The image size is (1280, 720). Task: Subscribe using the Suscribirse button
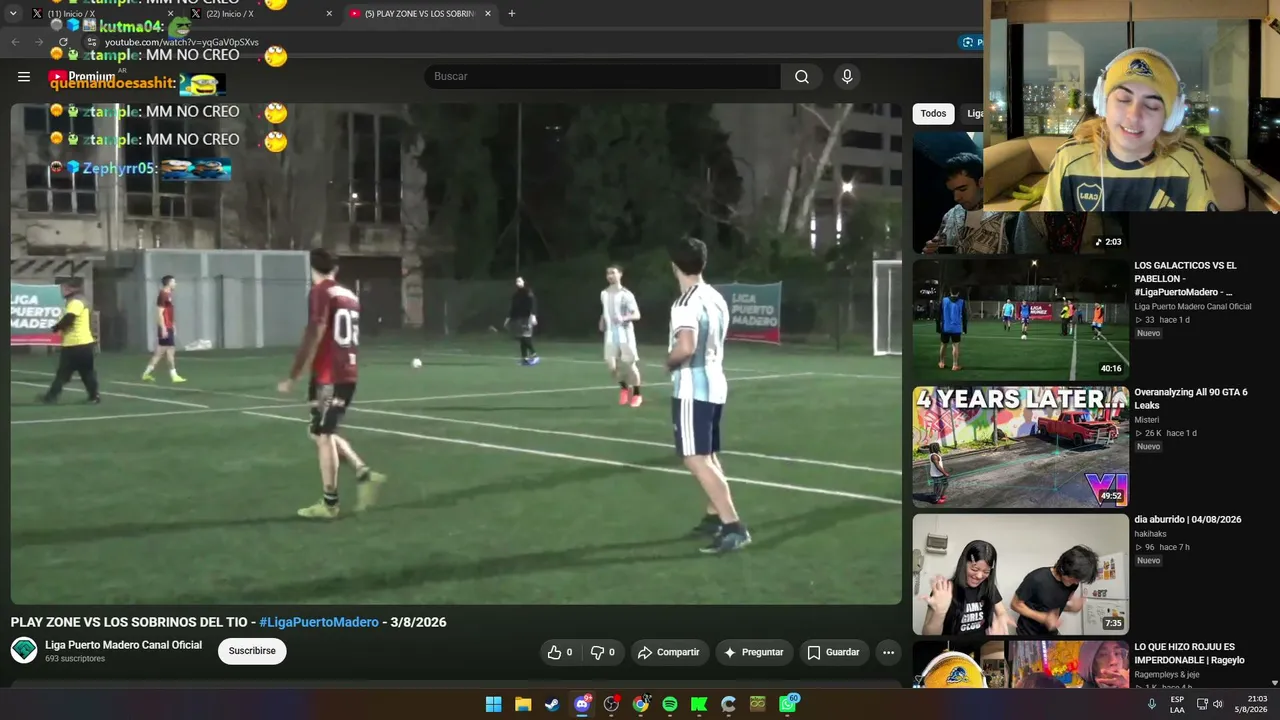pos(252,651)
